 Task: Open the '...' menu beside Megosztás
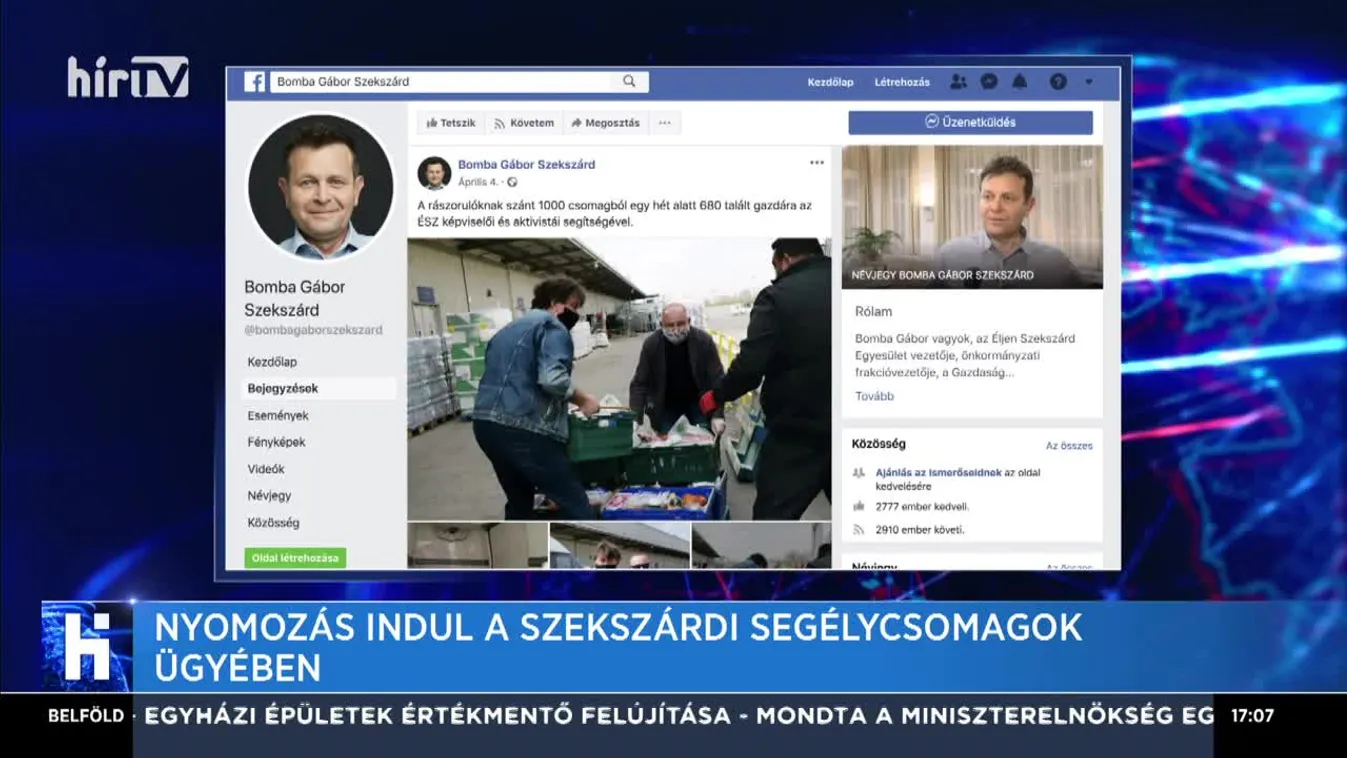(664, 122)
